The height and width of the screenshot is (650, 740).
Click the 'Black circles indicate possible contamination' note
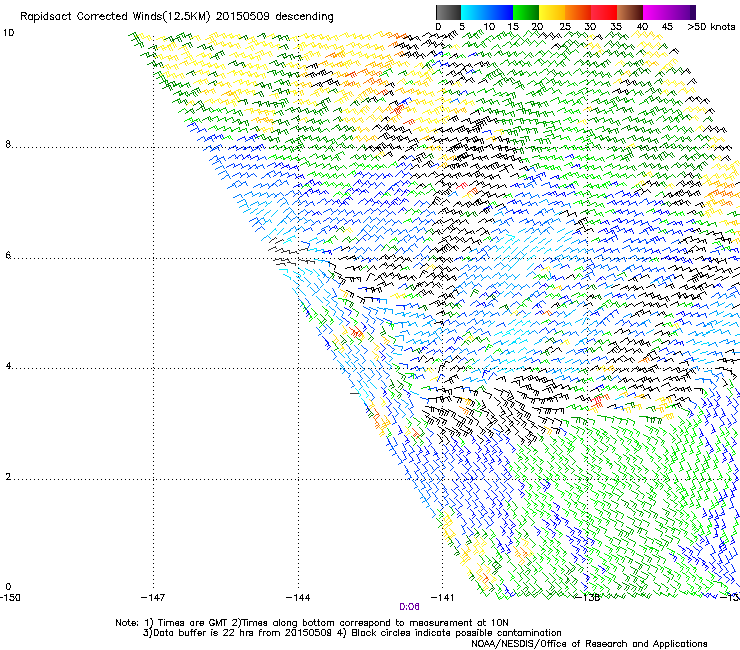456,633
